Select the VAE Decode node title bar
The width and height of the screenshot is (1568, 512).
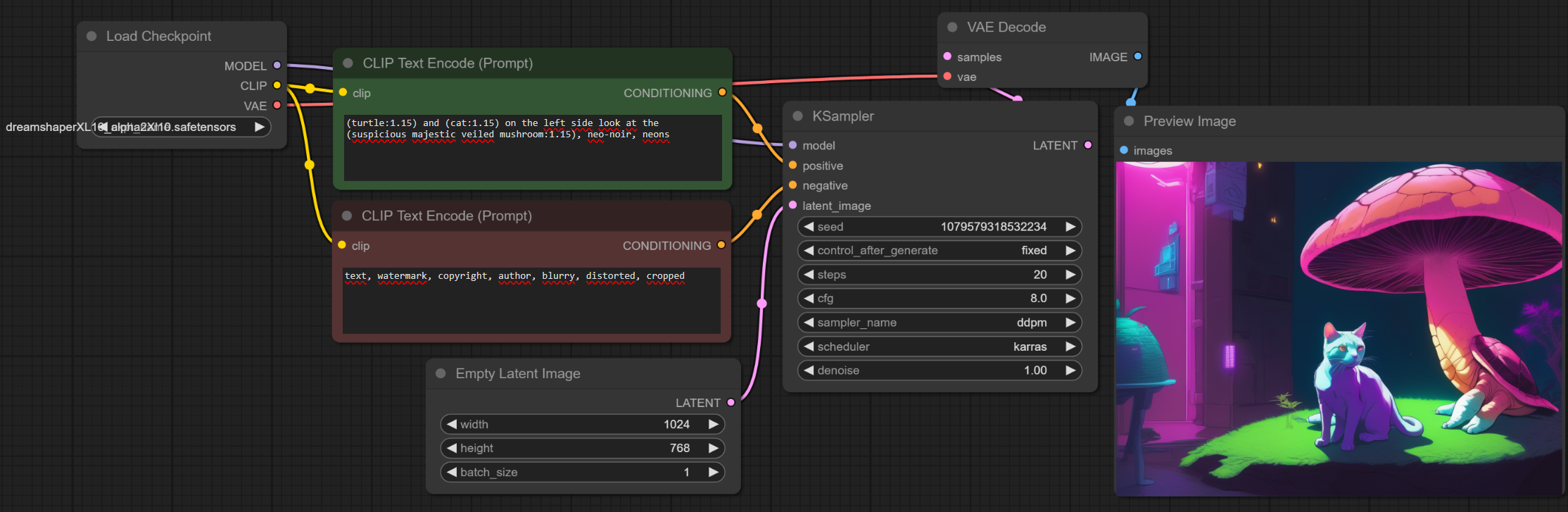1042,27
